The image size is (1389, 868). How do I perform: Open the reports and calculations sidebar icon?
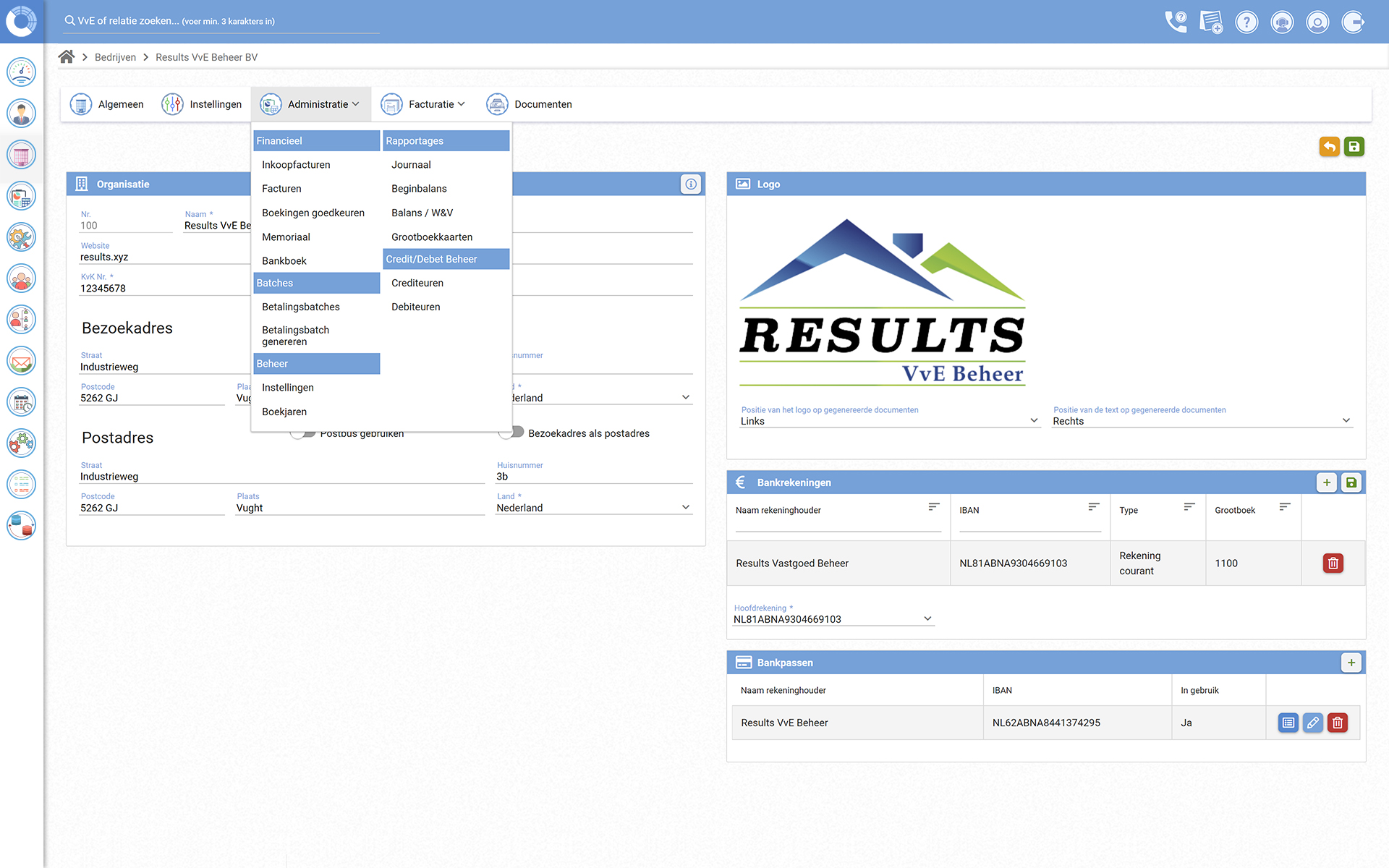coord(21,195)
